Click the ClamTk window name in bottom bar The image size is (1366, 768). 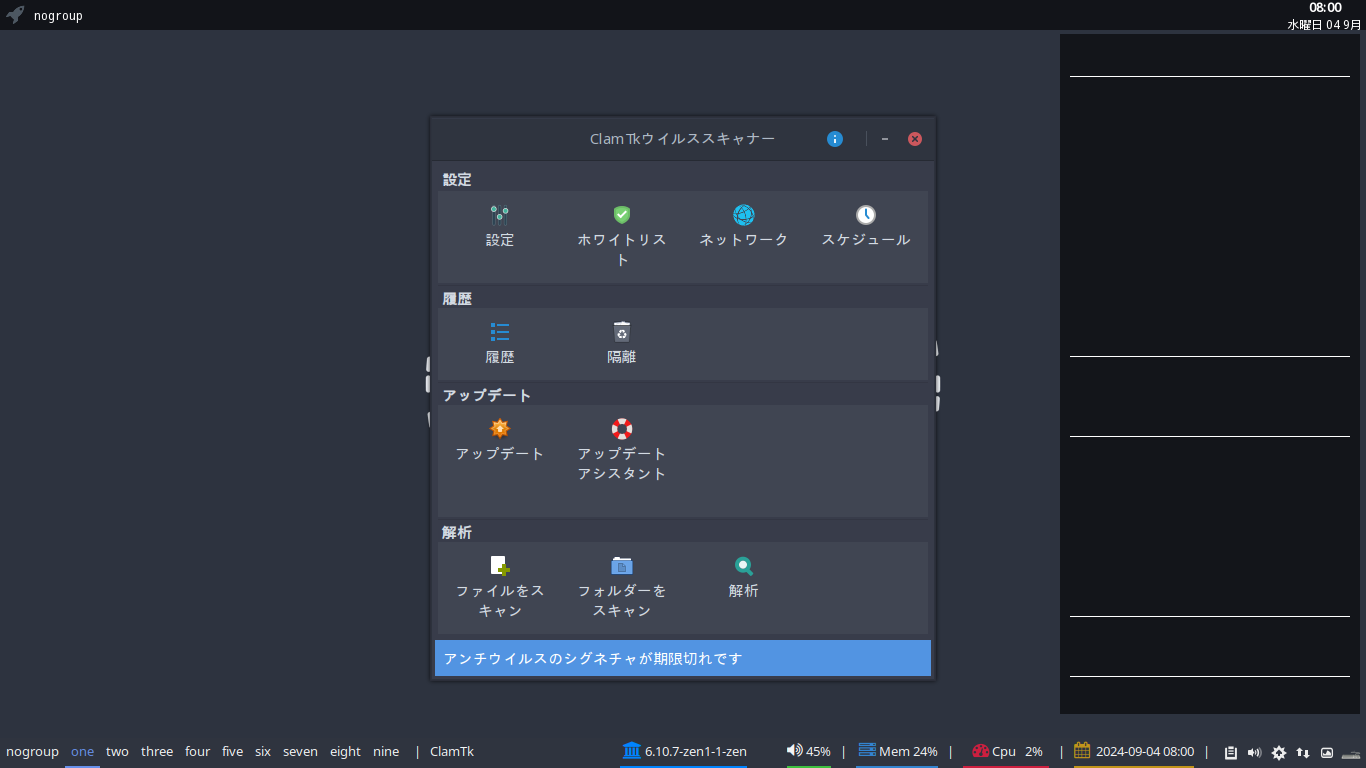point(452,751)
